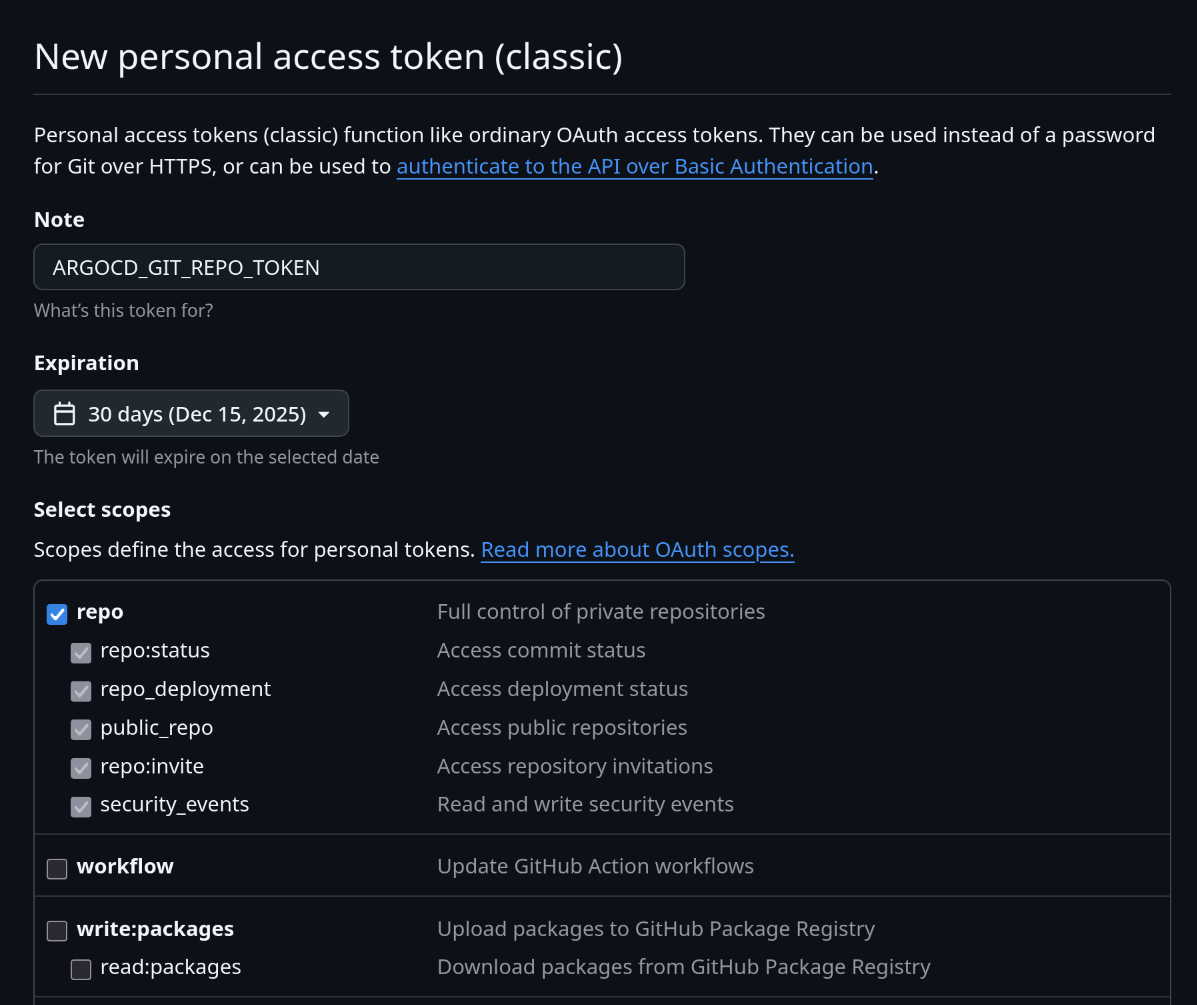Click the 'Update GitHub Action workflows' description
Viewport: 1197px width, 1005px height.
pos(595,866)
